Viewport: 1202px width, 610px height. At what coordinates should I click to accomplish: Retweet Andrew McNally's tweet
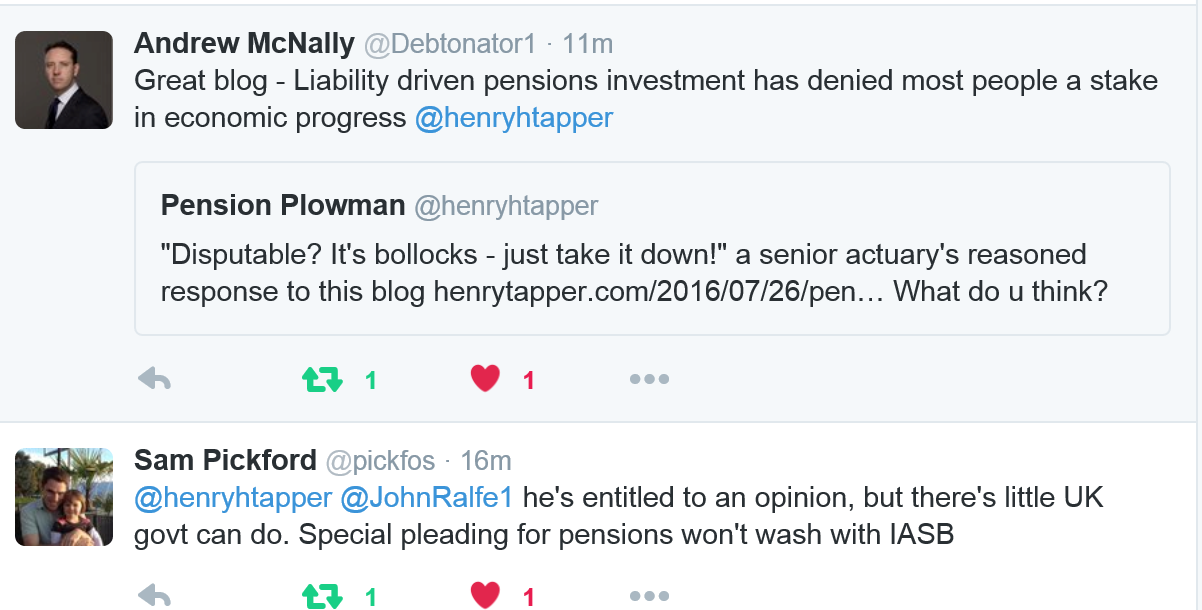(x=322, y=379)
